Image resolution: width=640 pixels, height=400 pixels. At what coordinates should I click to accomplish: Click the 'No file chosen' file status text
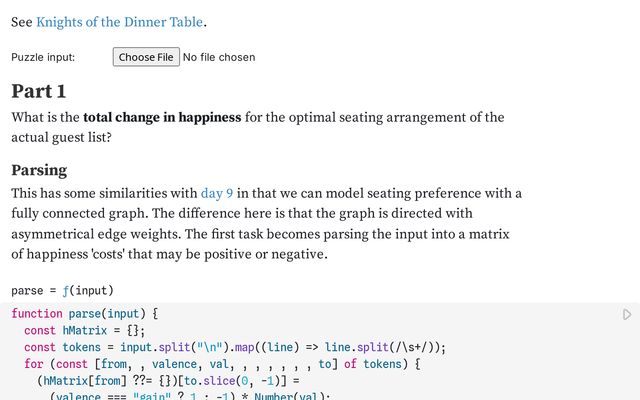[219, 57]
